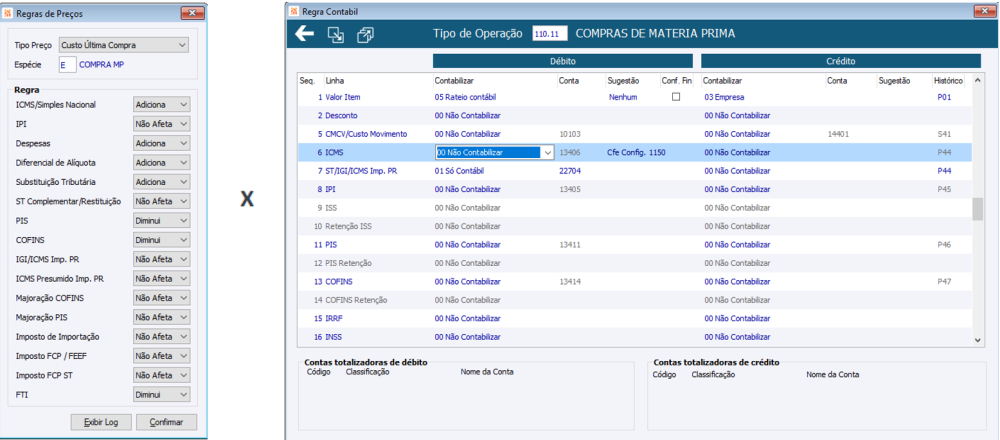Open the Tipo Preço dropdown
Screen dimensions: 1000x440
pyautogui.click(x=123, y=45)
